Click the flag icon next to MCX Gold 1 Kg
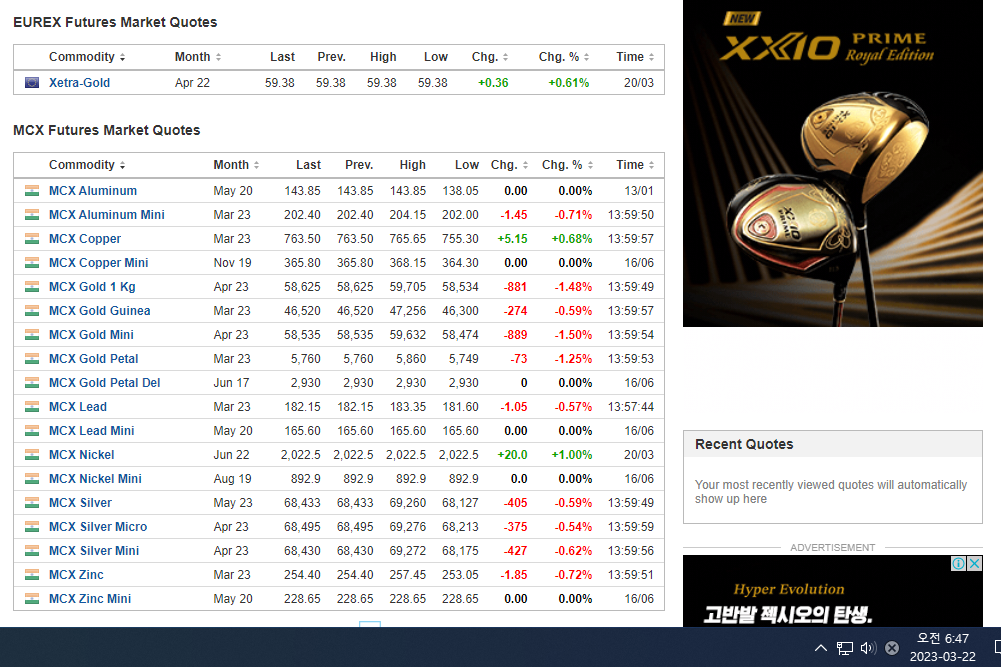 (32, 287)
